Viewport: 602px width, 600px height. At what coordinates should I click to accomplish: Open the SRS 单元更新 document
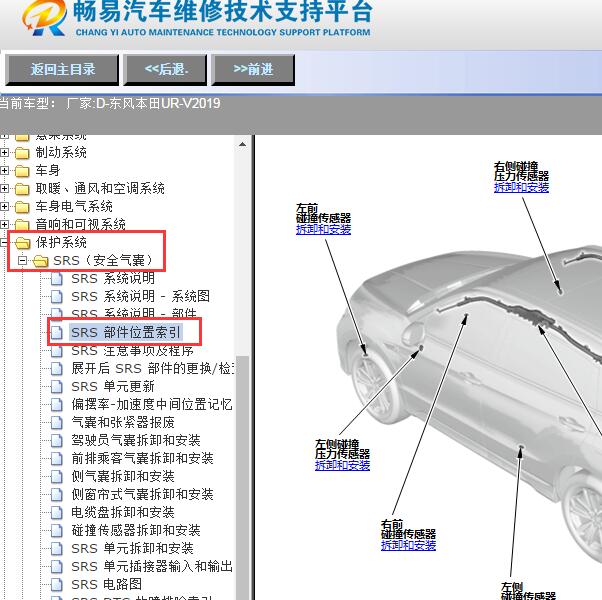(x=113, y=387)
